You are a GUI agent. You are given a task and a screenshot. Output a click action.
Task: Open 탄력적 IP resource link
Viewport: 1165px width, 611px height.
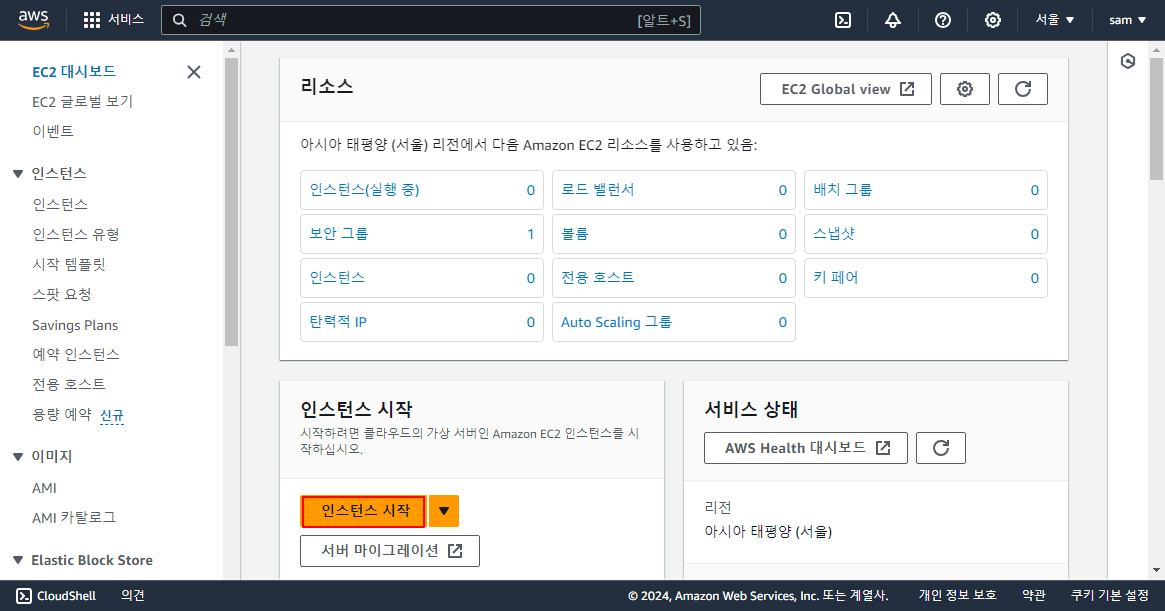pos(338,322)
